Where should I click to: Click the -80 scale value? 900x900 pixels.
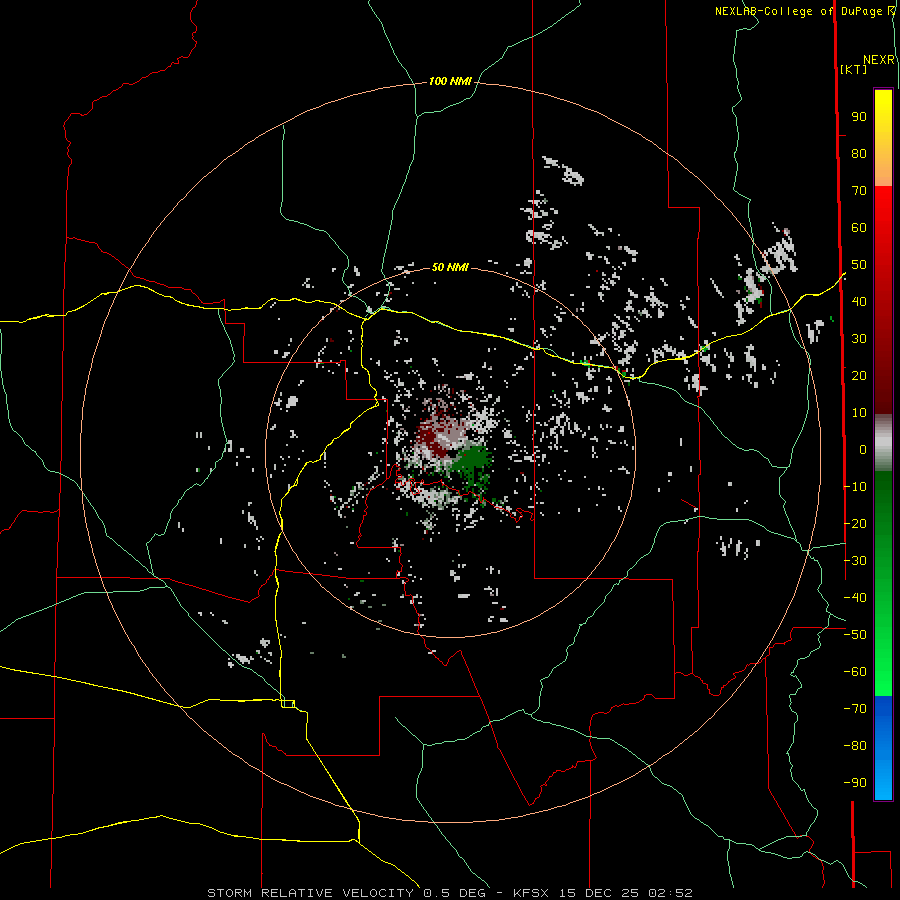[855, 746]
